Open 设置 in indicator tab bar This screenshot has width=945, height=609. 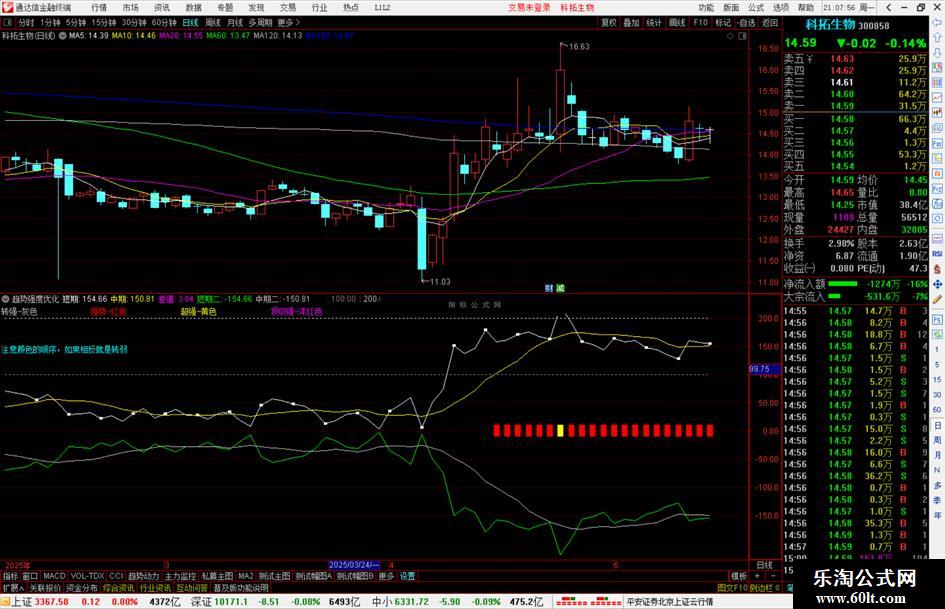(407, 576)
